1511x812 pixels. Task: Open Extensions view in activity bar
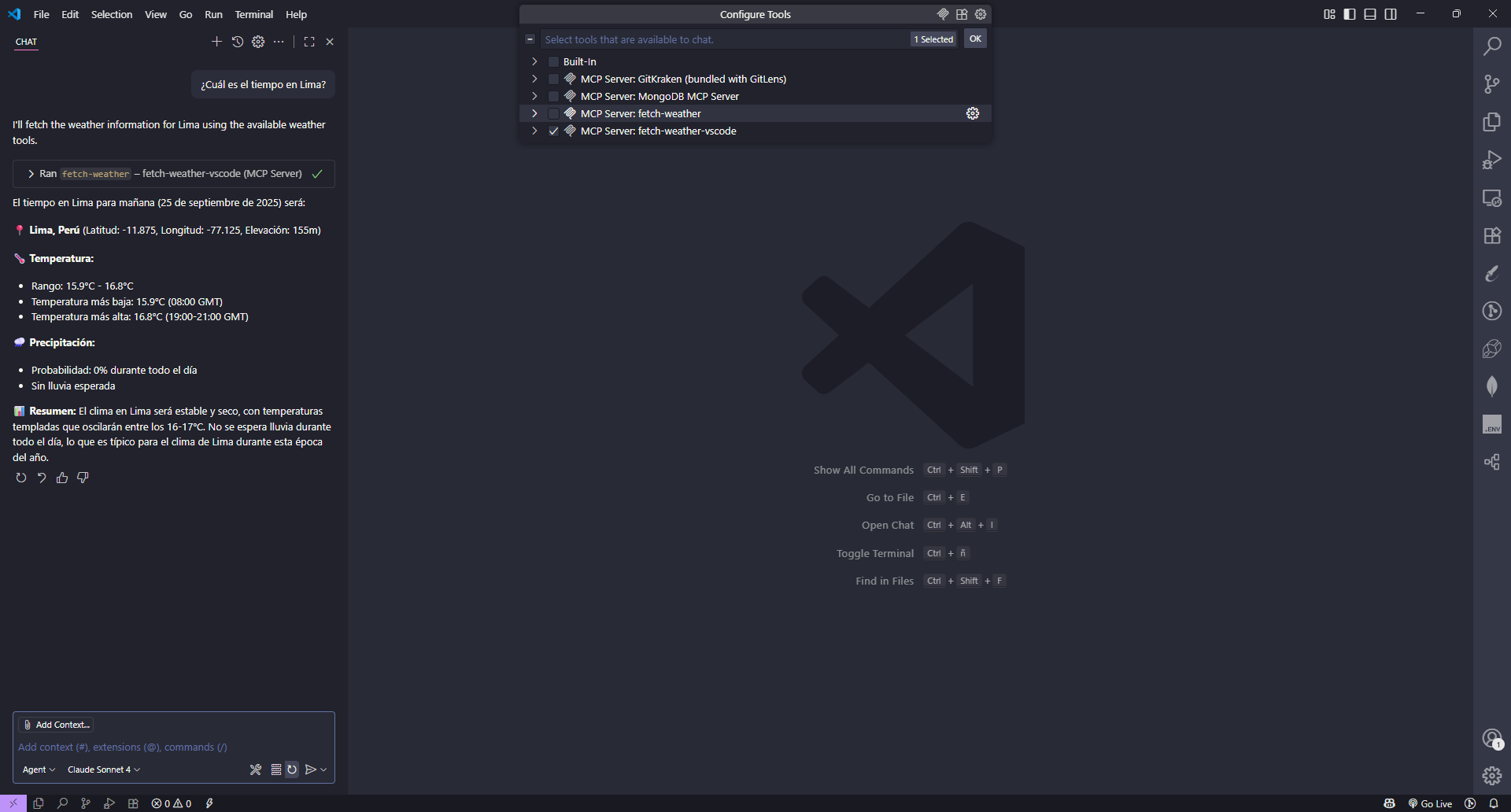1491,235
